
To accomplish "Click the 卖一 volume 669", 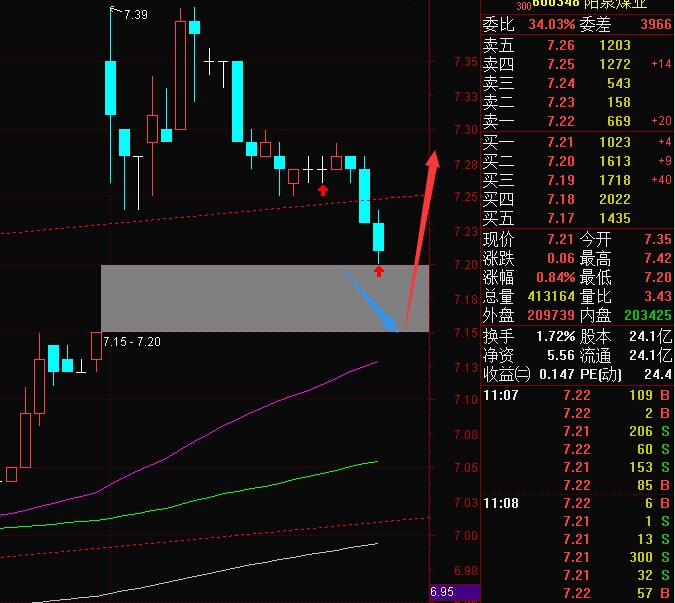I will [x=619, y=121].
